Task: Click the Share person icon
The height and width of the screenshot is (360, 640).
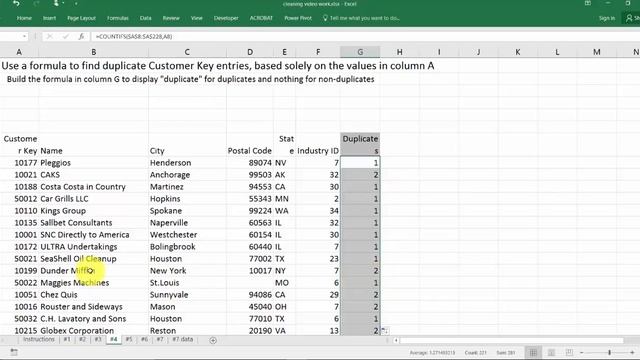Action: click(630, 18)
